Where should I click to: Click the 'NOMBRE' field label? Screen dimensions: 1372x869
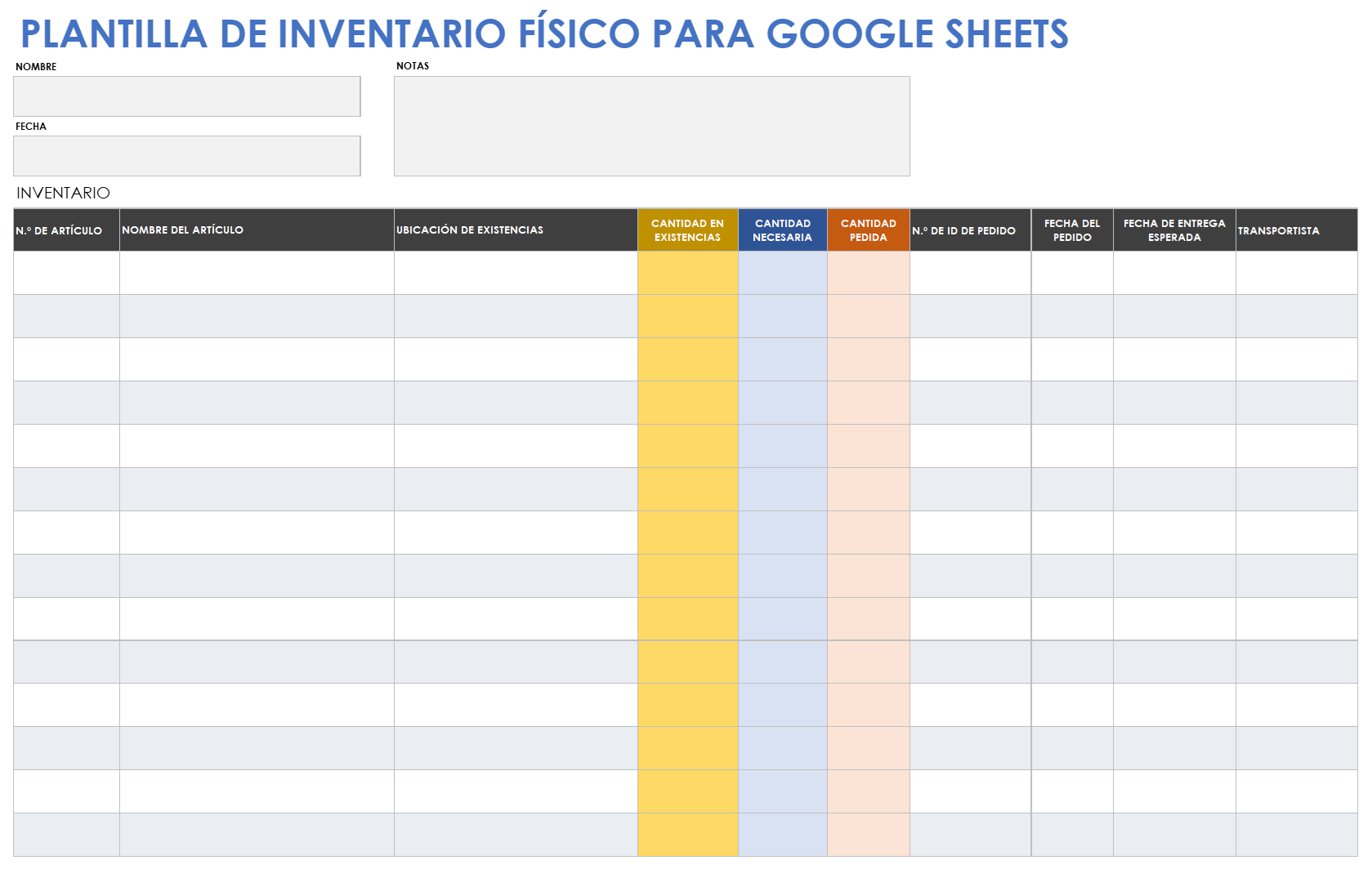tap(36, 67)
